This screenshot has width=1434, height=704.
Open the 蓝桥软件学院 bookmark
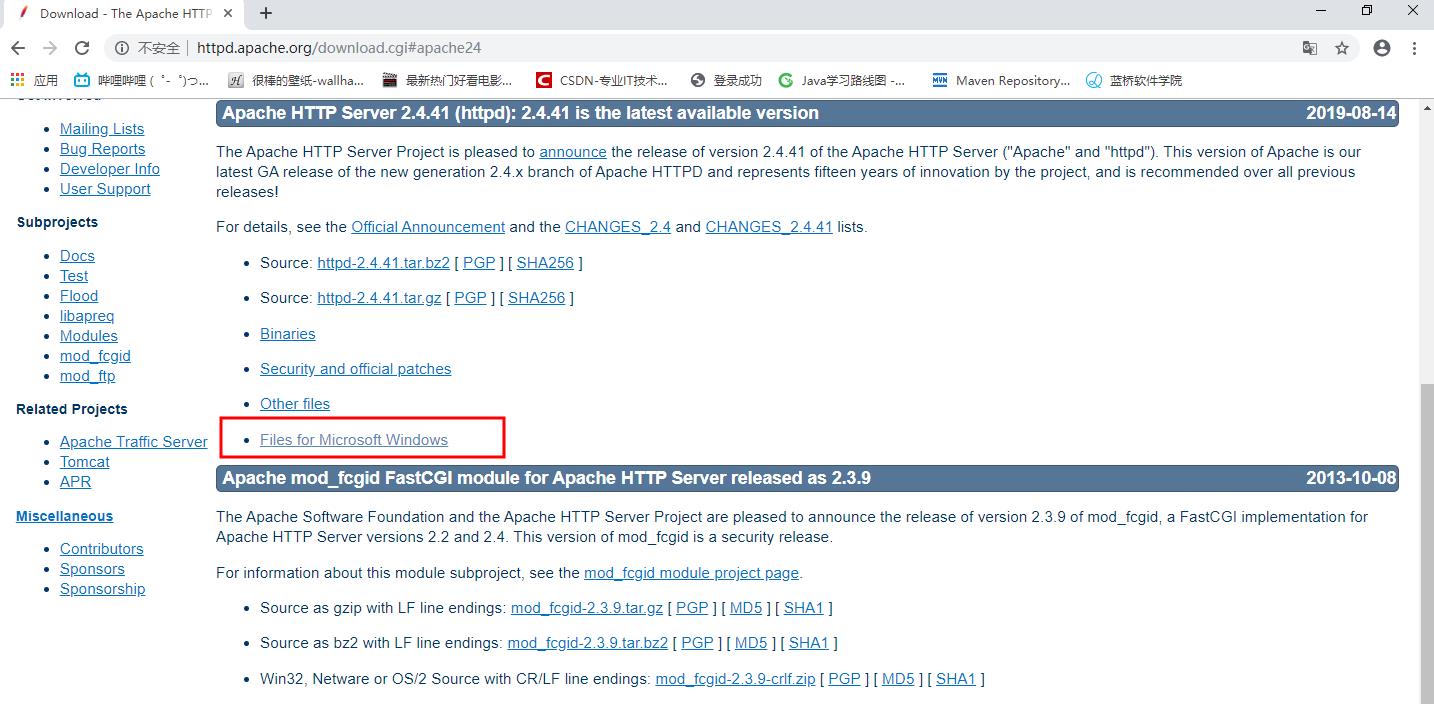(x=1133, y=80)
